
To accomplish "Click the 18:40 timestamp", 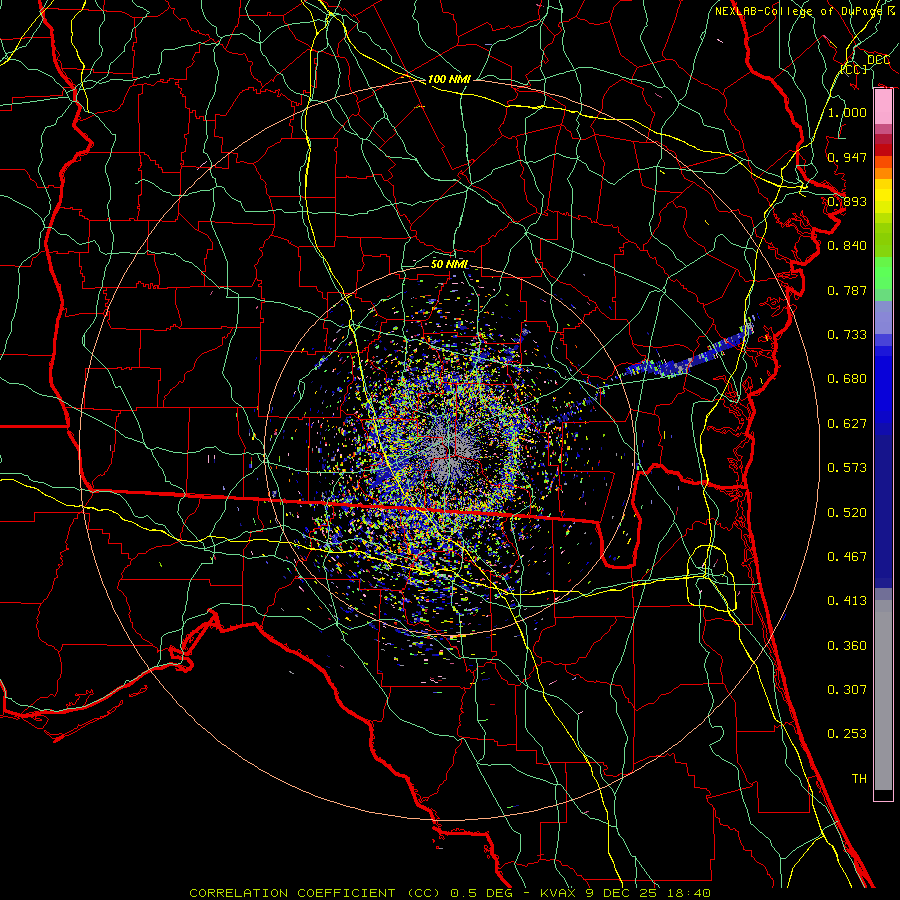I will coord(689,893).
